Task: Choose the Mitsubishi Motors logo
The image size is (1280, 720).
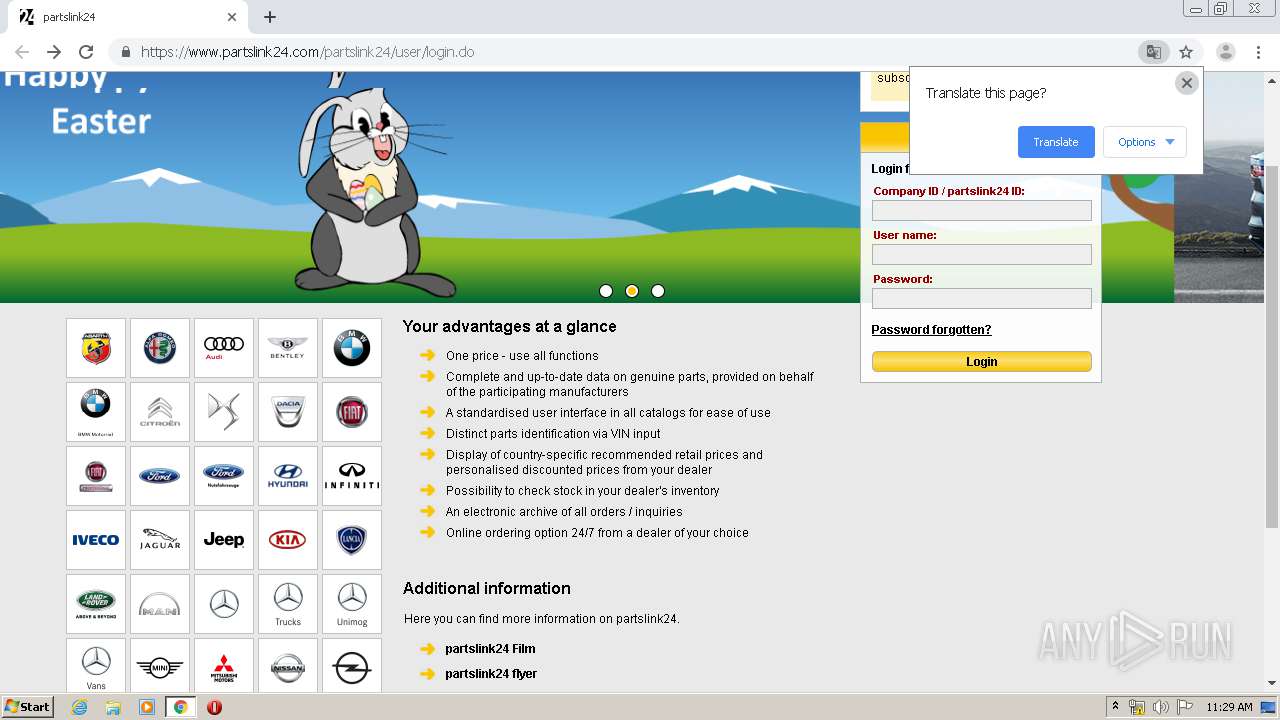Action: pyautogui.click(x=224, y=666)
